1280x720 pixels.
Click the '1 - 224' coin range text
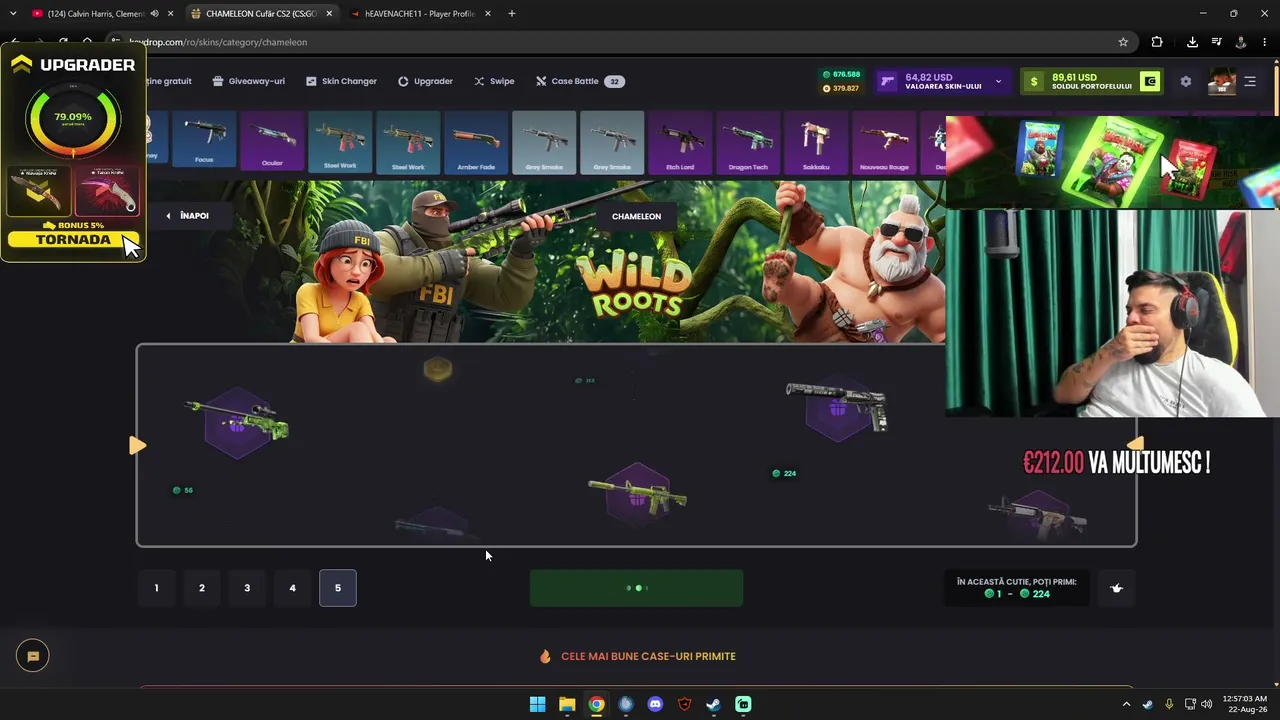click(1017, 594)
